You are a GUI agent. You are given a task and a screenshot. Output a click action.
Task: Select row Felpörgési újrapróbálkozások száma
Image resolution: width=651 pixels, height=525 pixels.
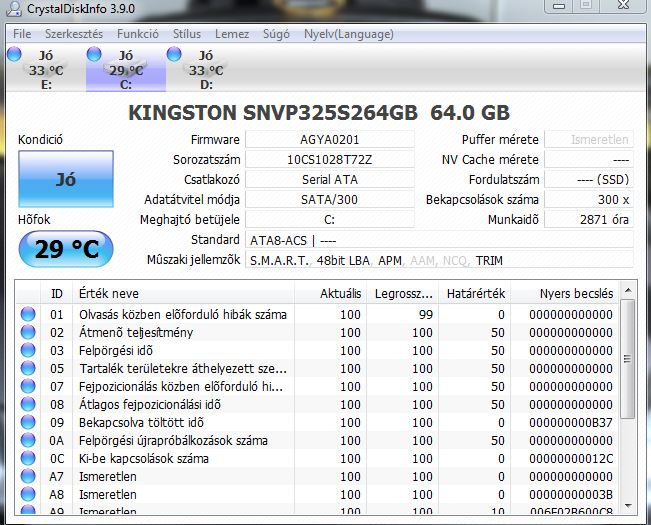[318, 440]
